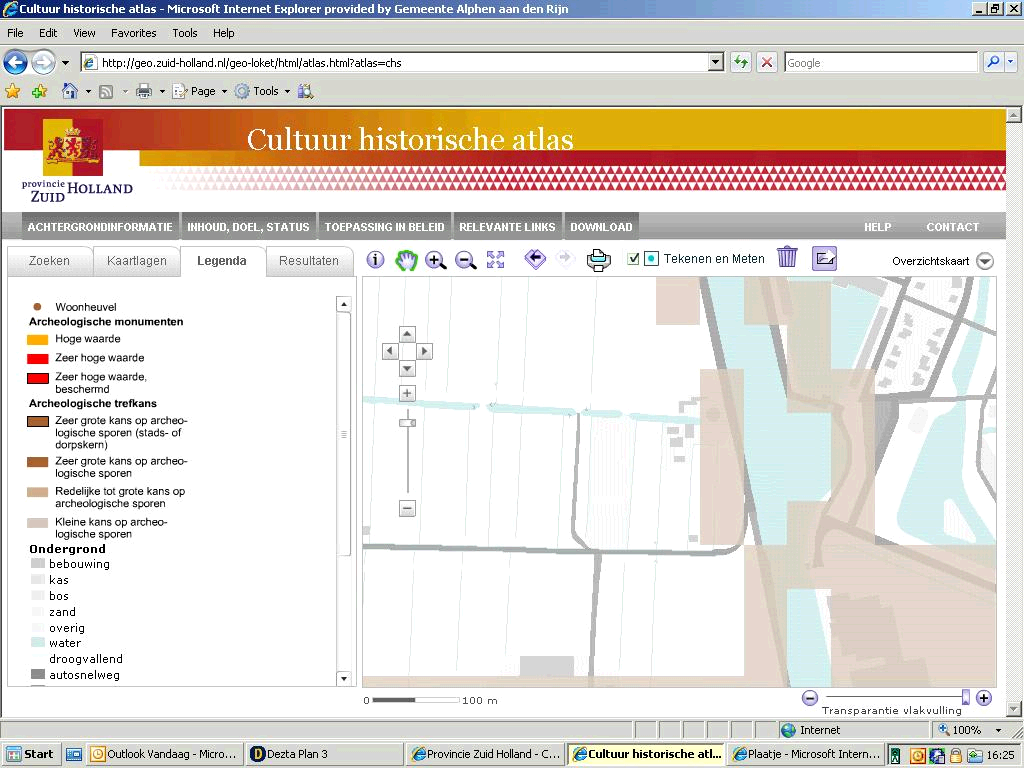Viewport: 1024px width, 768px height.
Task: Click the Add to Favorites icon
Action: 40,91
